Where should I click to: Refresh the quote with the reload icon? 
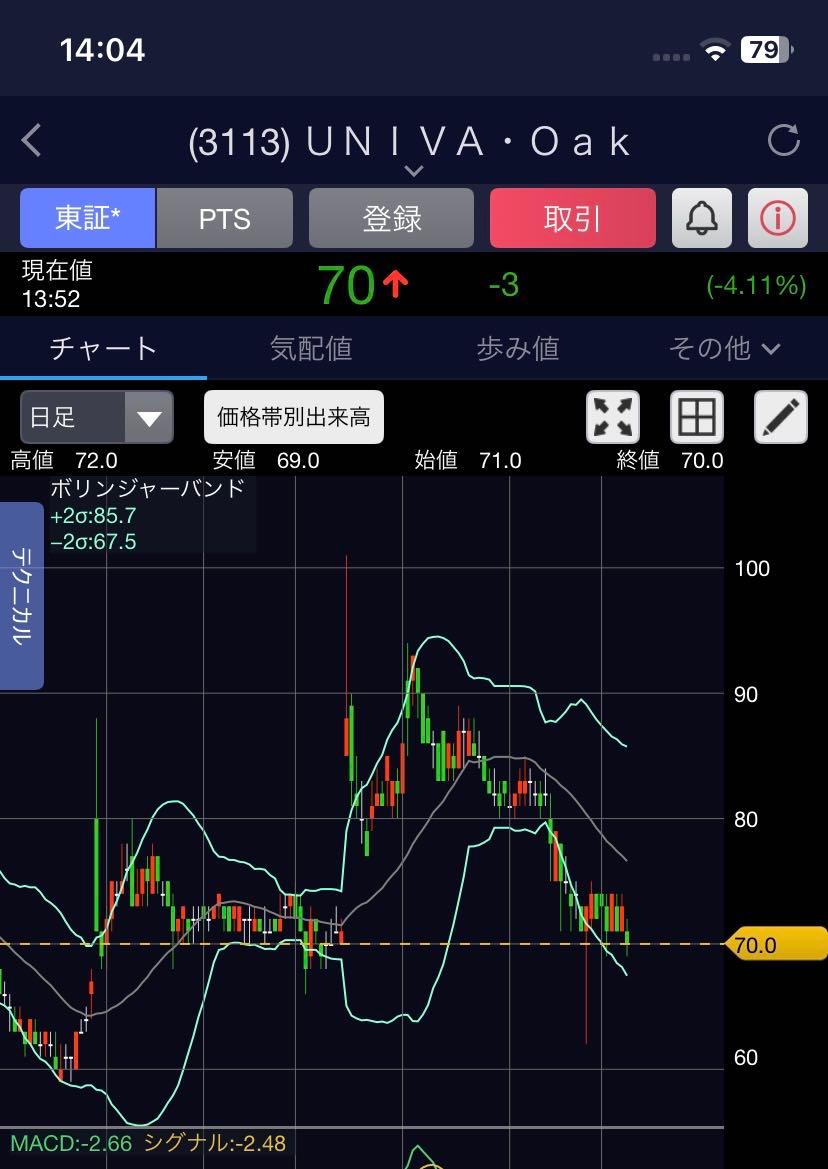click(783, 139)
